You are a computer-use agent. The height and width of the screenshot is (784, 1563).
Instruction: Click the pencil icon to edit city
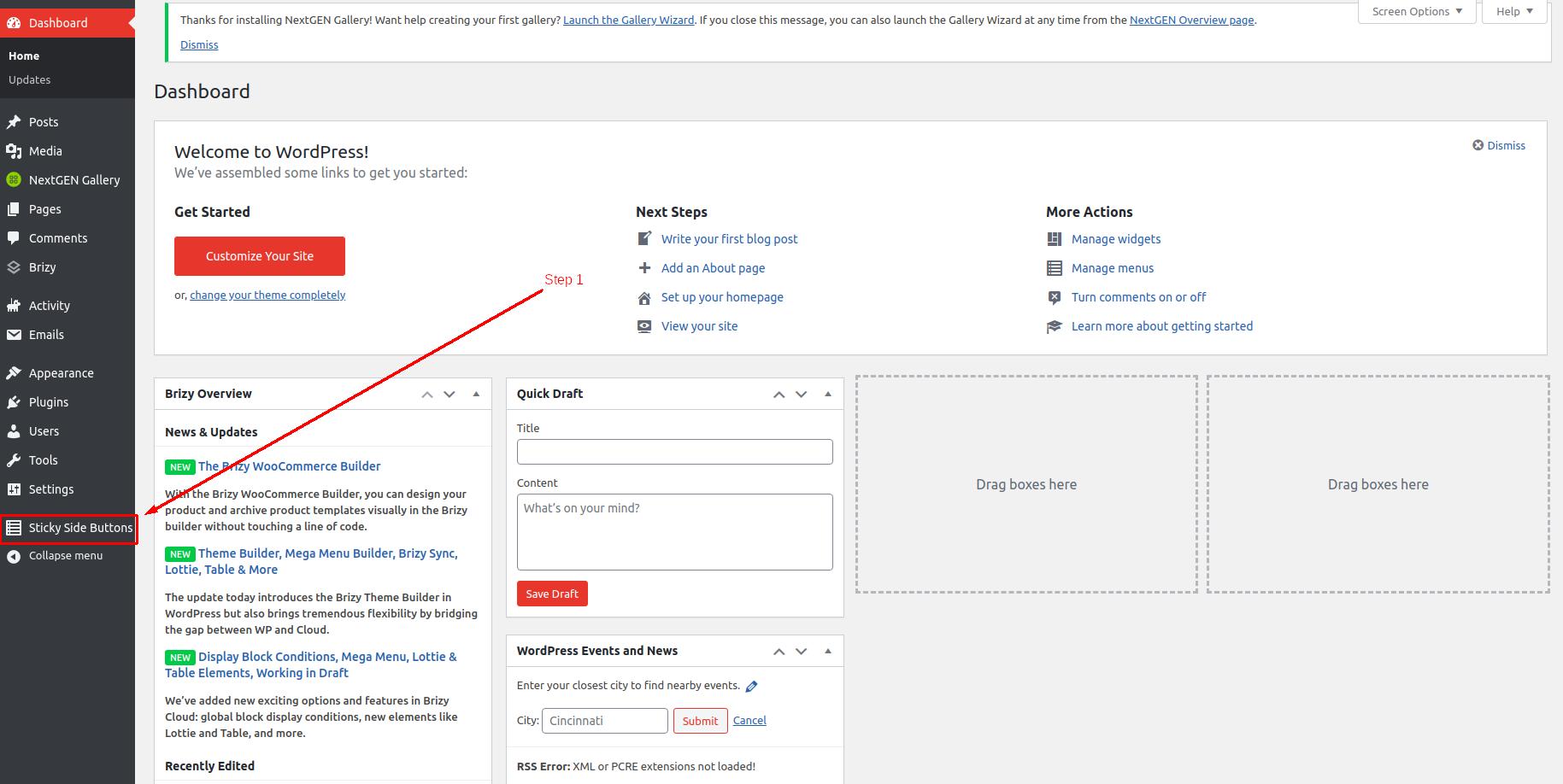pos(751,686)
